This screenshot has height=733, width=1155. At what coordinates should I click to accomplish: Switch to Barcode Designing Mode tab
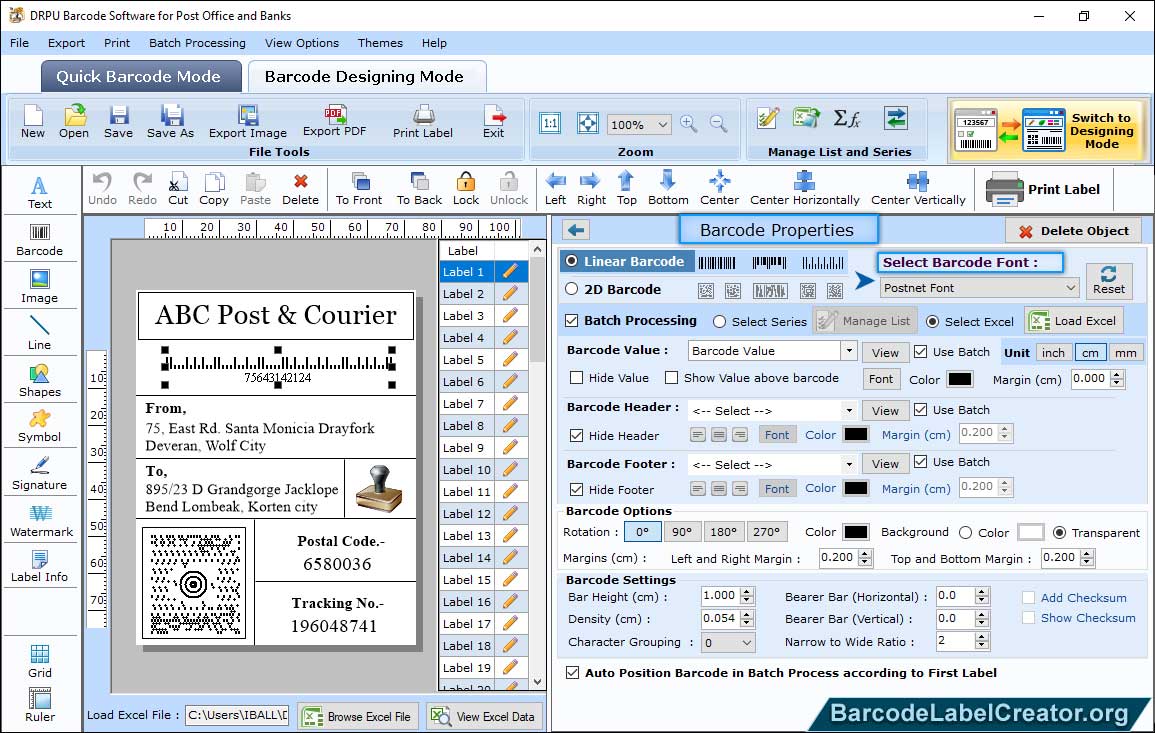pos(364,77)
